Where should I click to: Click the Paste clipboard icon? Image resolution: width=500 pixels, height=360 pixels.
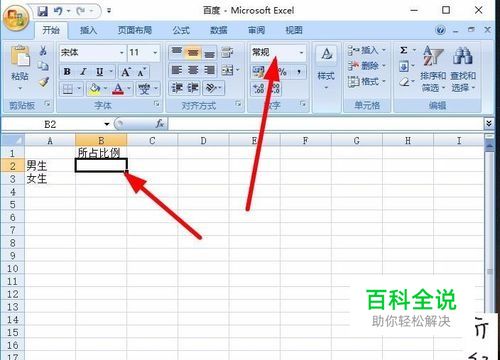[x=20, y=55]
